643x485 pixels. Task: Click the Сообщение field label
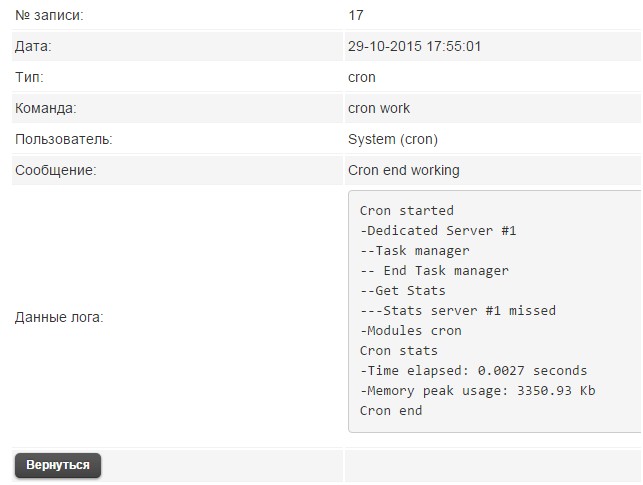point(55,170)
